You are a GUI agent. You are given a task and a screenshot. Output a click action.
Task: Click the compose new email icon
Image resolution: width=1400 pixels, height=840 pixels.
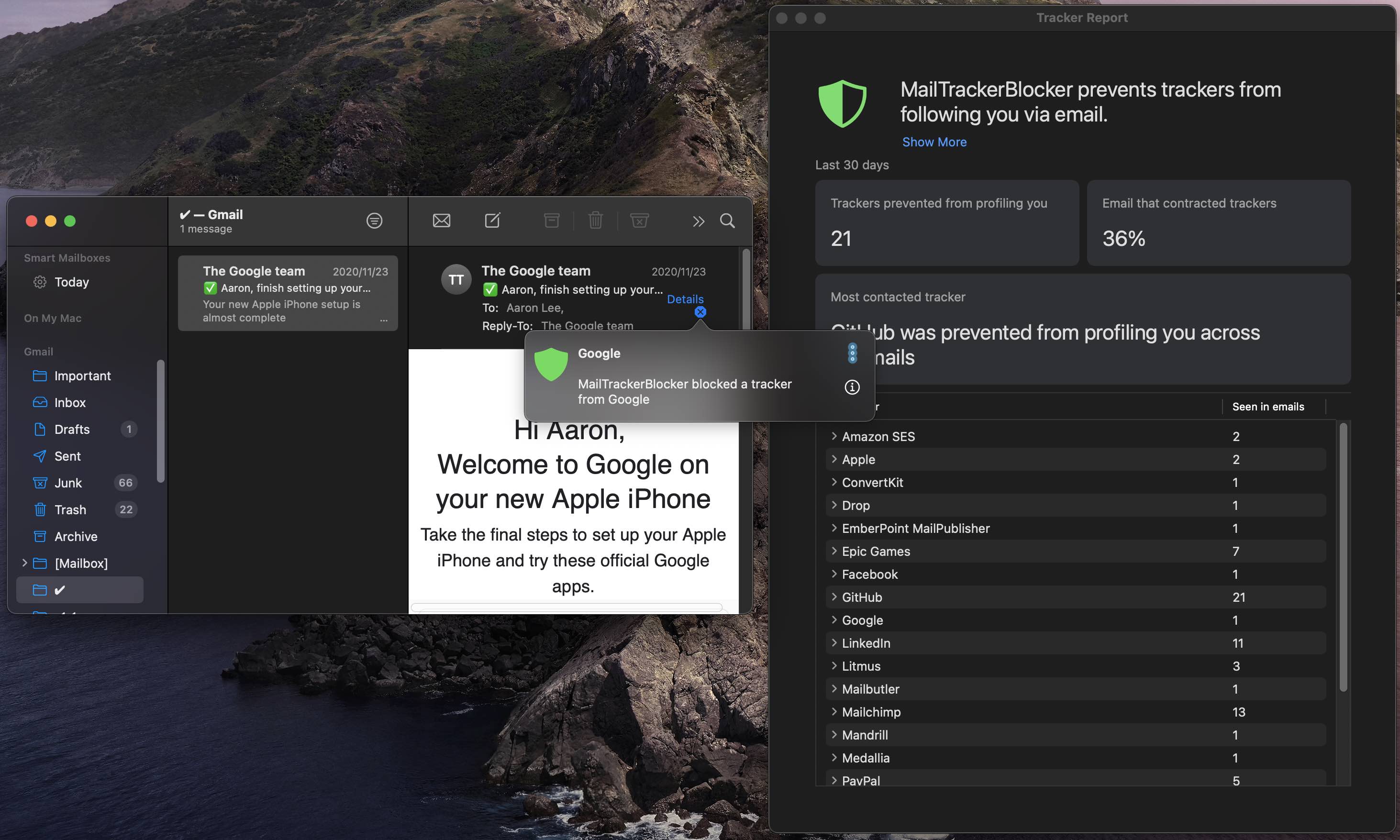coord(493,221)
